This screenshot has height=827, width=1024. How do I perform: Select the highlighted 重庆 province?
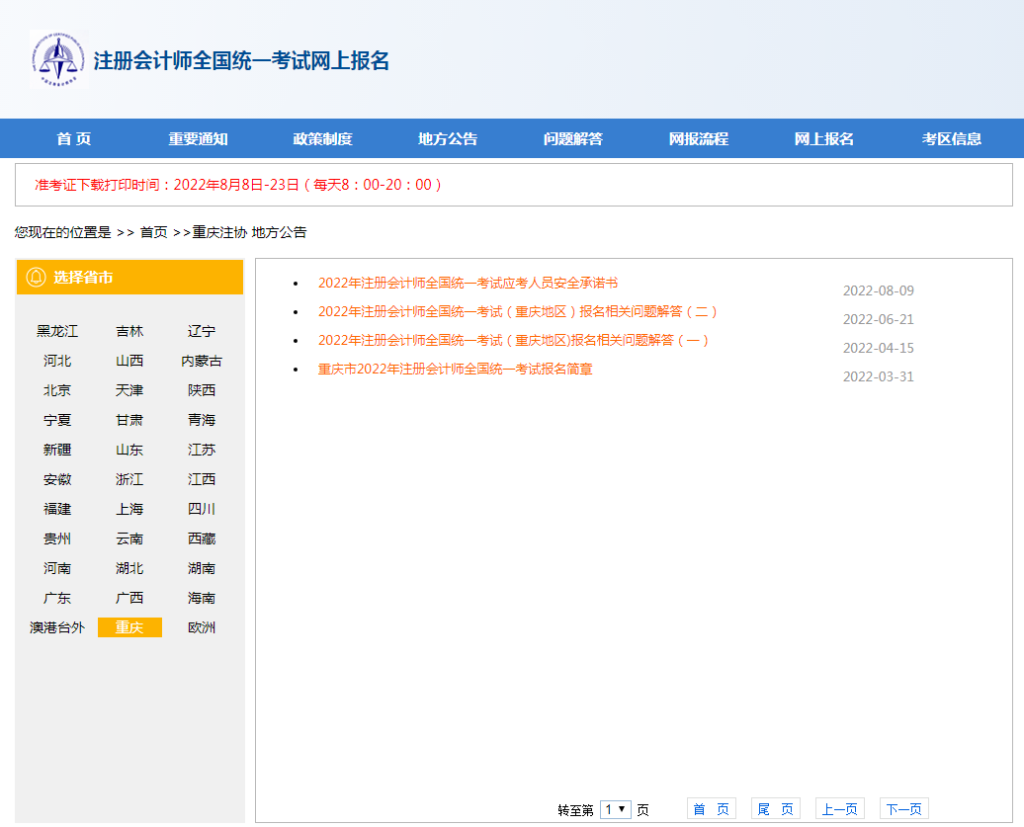click(x=129, y=627)
